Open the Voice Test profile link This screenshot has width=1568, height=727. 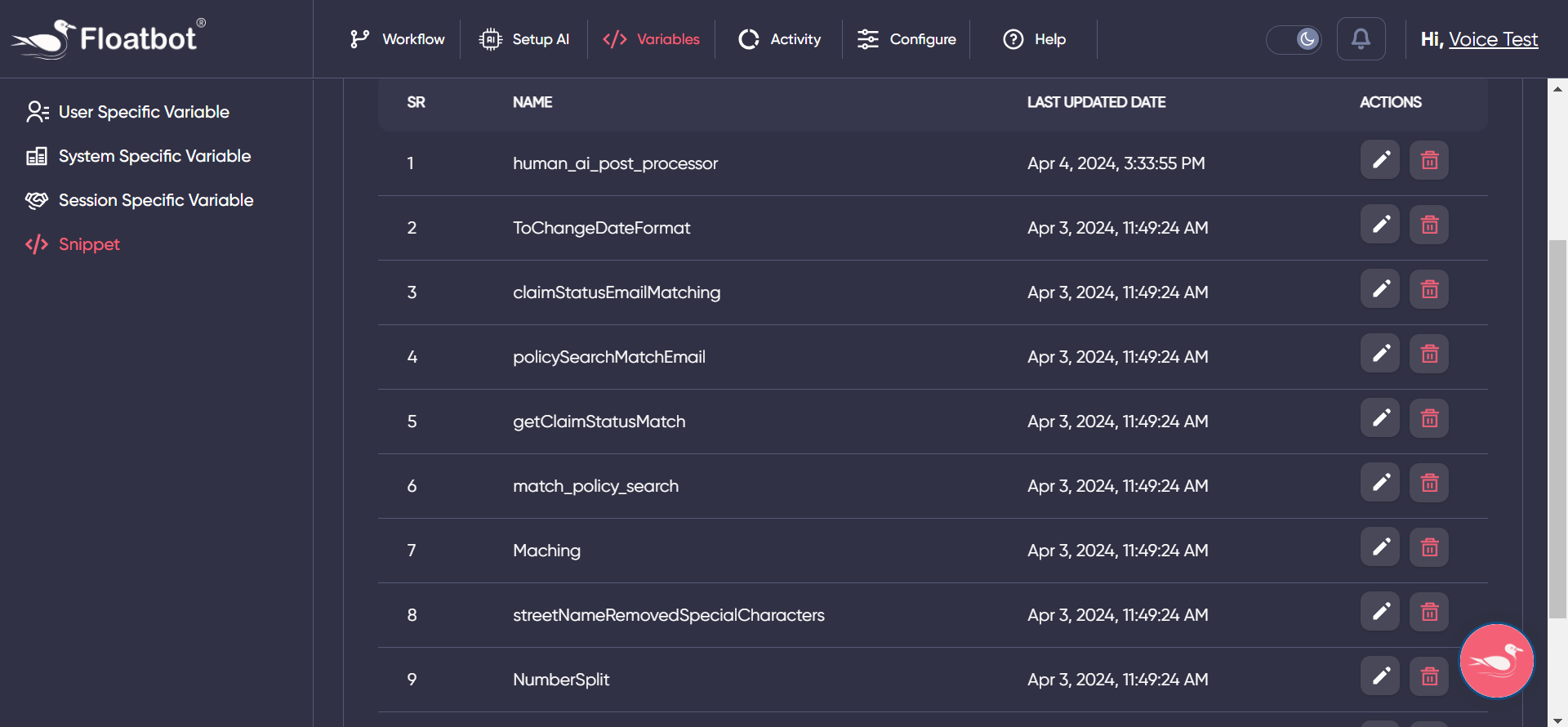click(1493, 39)
